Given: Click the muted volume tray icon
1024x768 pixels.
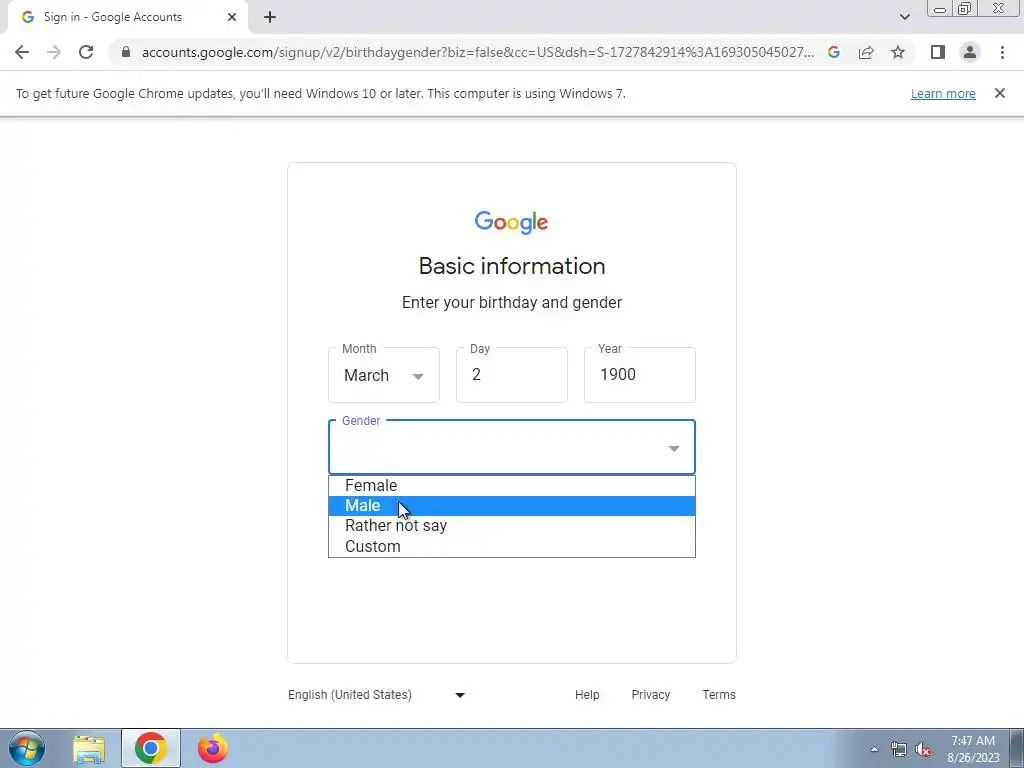Looking at the screenshot, I should pos(923,750).
